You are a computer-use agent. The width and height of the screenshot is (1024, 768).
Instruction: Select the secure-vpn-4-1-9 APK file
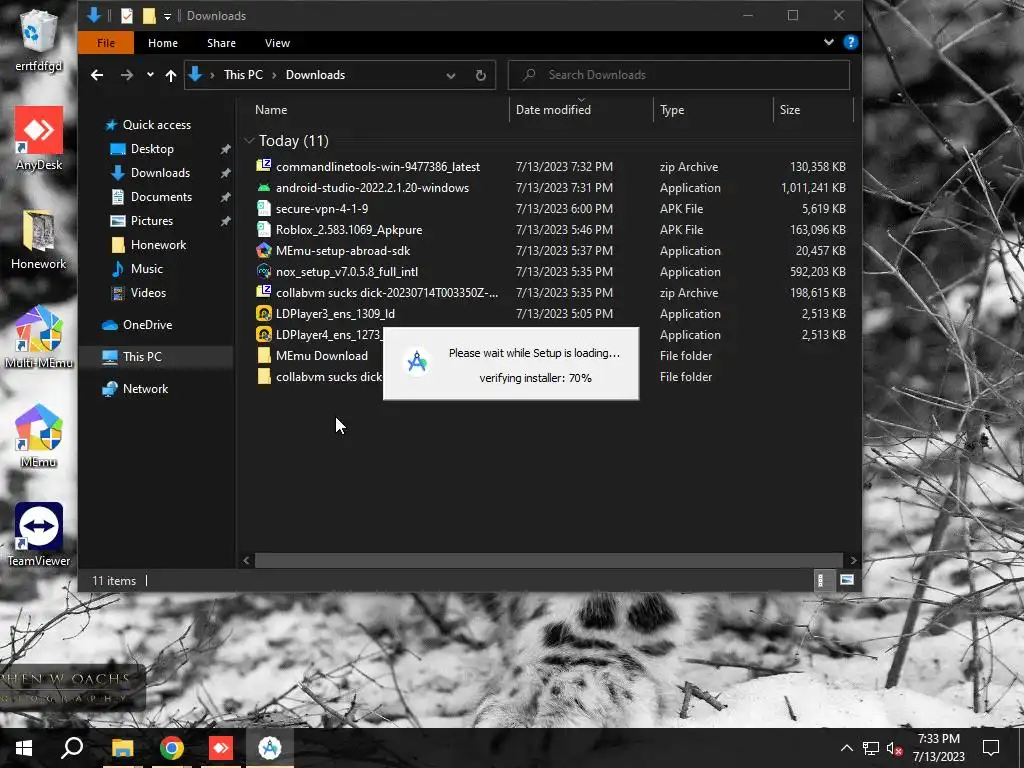point(322,209)
